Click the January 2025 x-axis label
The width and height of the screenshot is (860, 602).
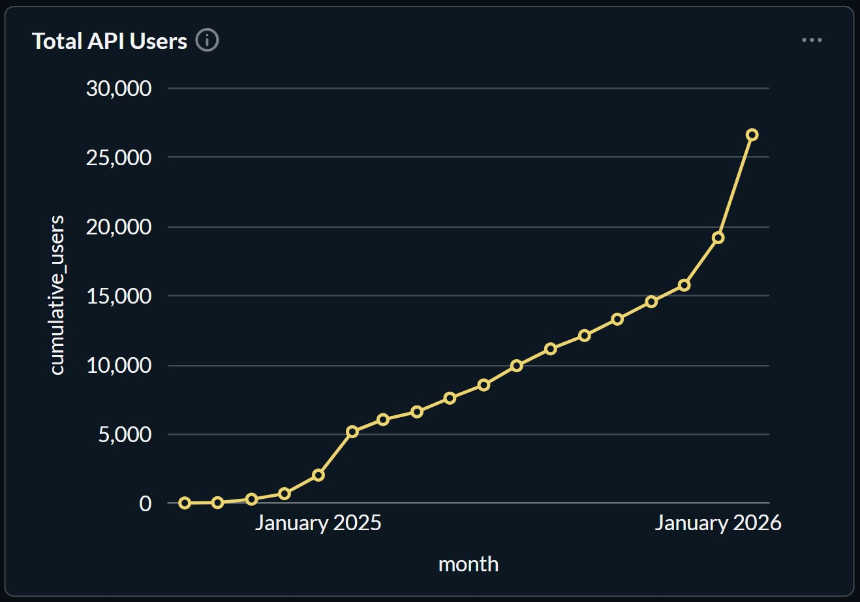pyautogui.click(x=318, y=523)
